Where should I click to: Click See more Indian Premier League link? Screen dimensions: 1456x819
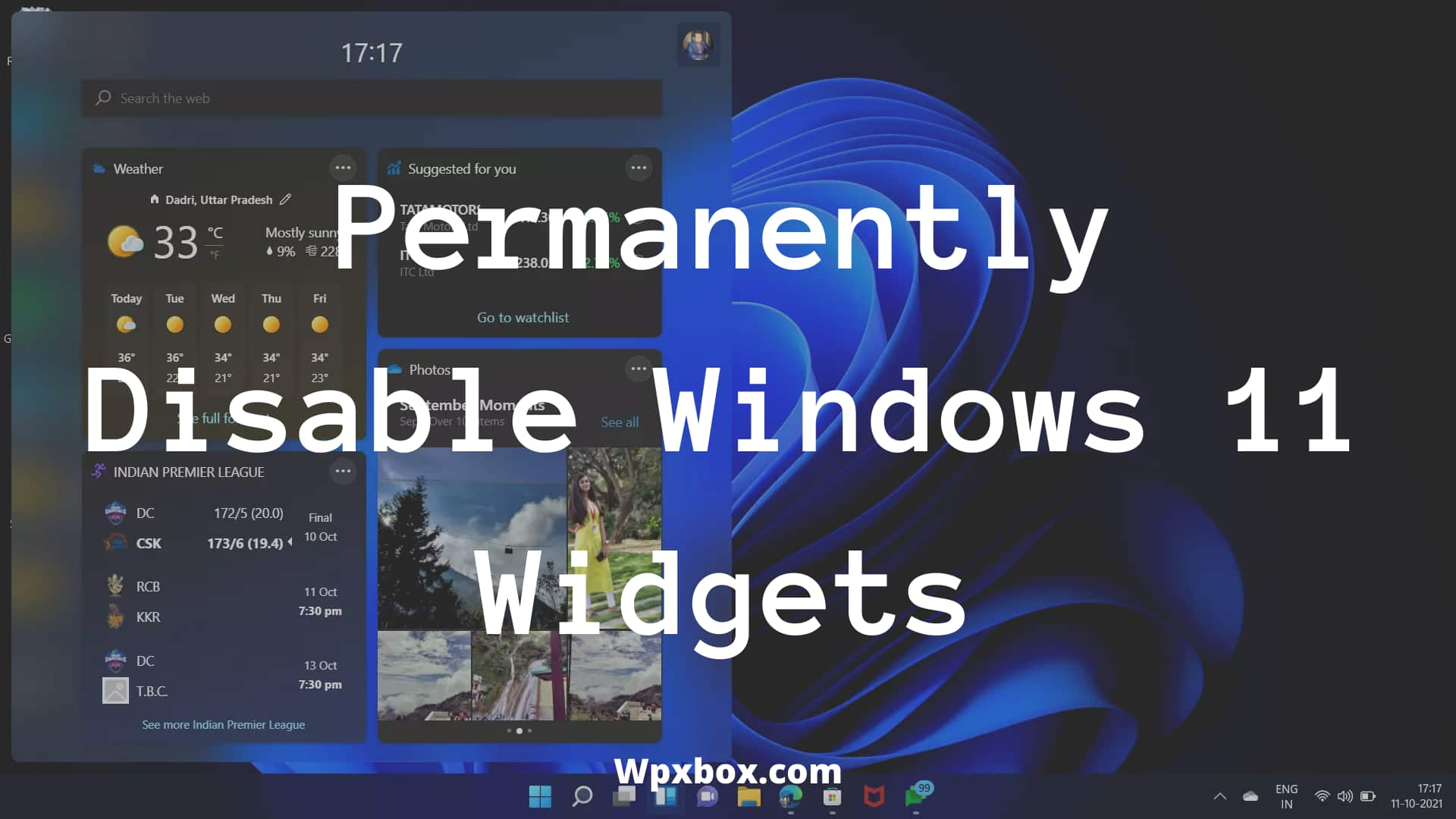pyautogui.click(x=222, y=724)
